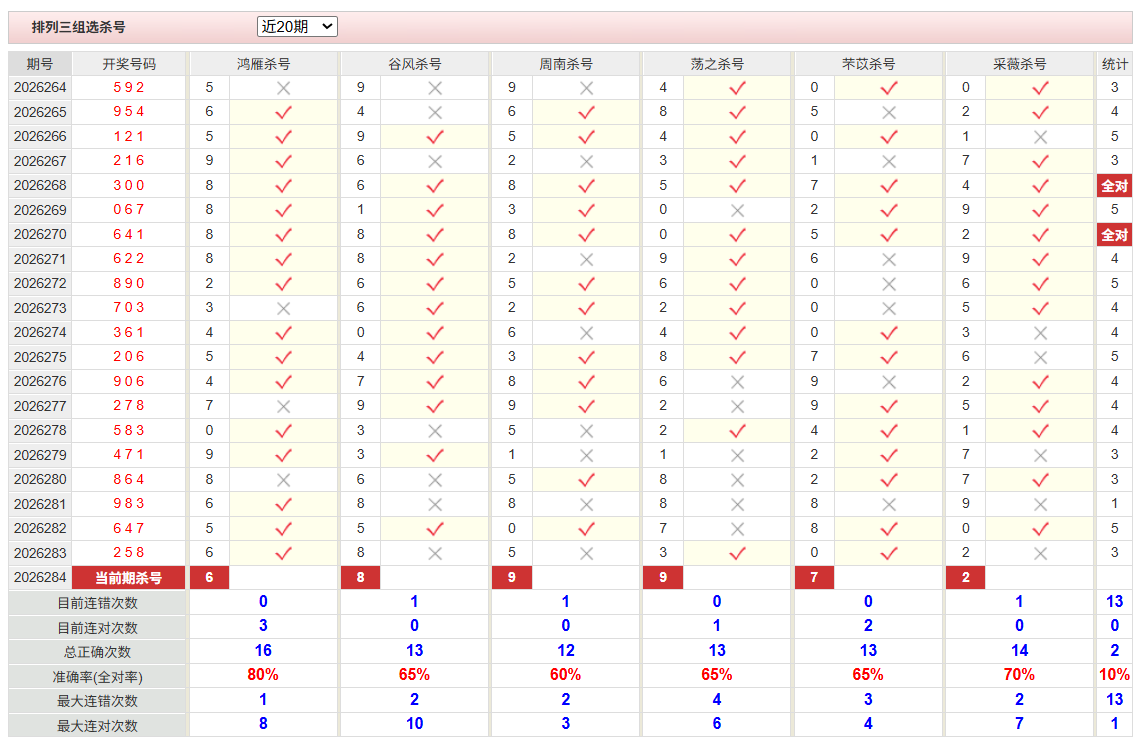This screenshot has height=756, width=1140.
Task: Click the 采薇 cross mark in row 2026274
Action: point(1040,333)
